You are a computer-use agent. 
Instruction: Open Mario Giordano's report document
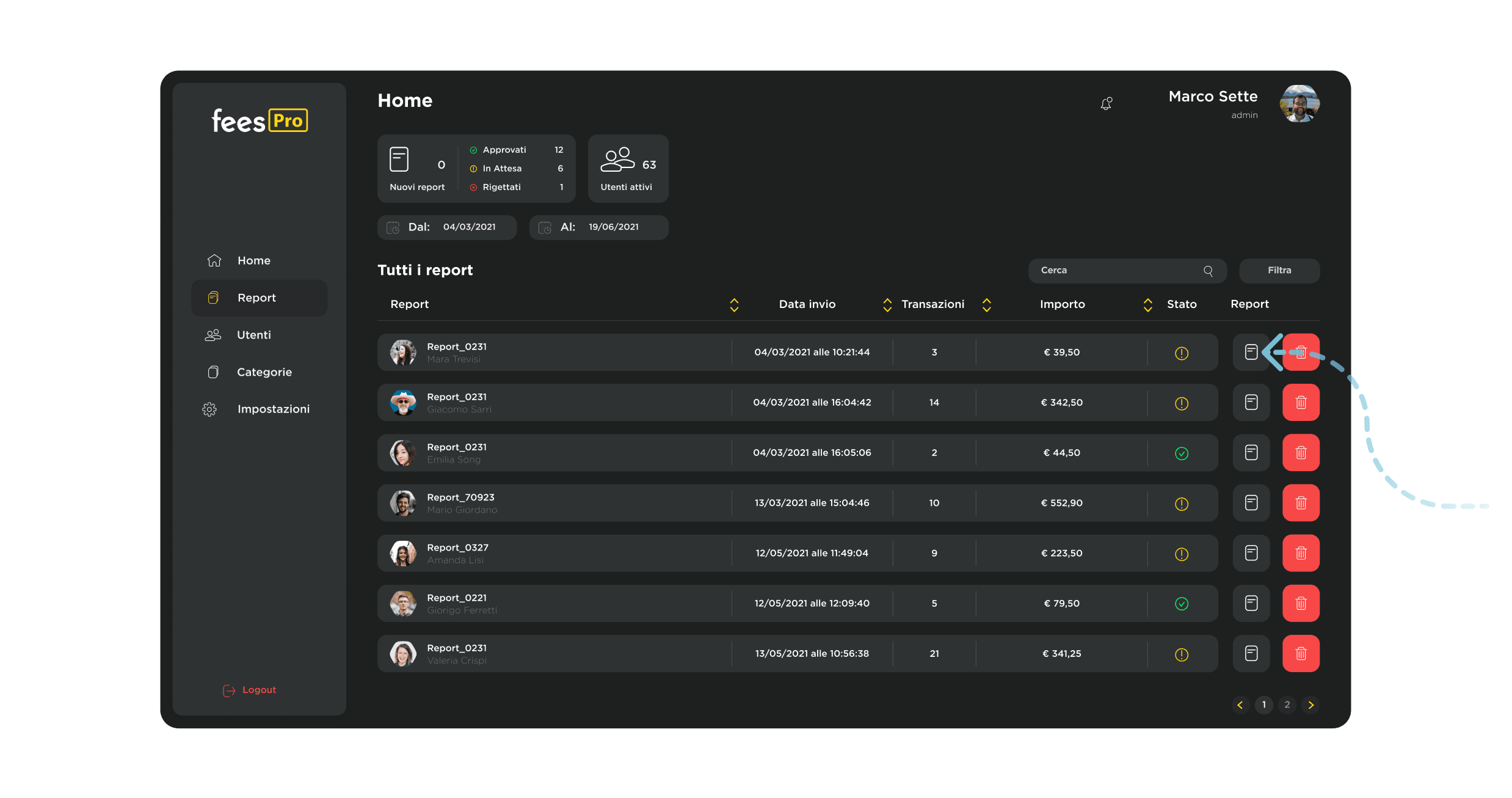1251,503
